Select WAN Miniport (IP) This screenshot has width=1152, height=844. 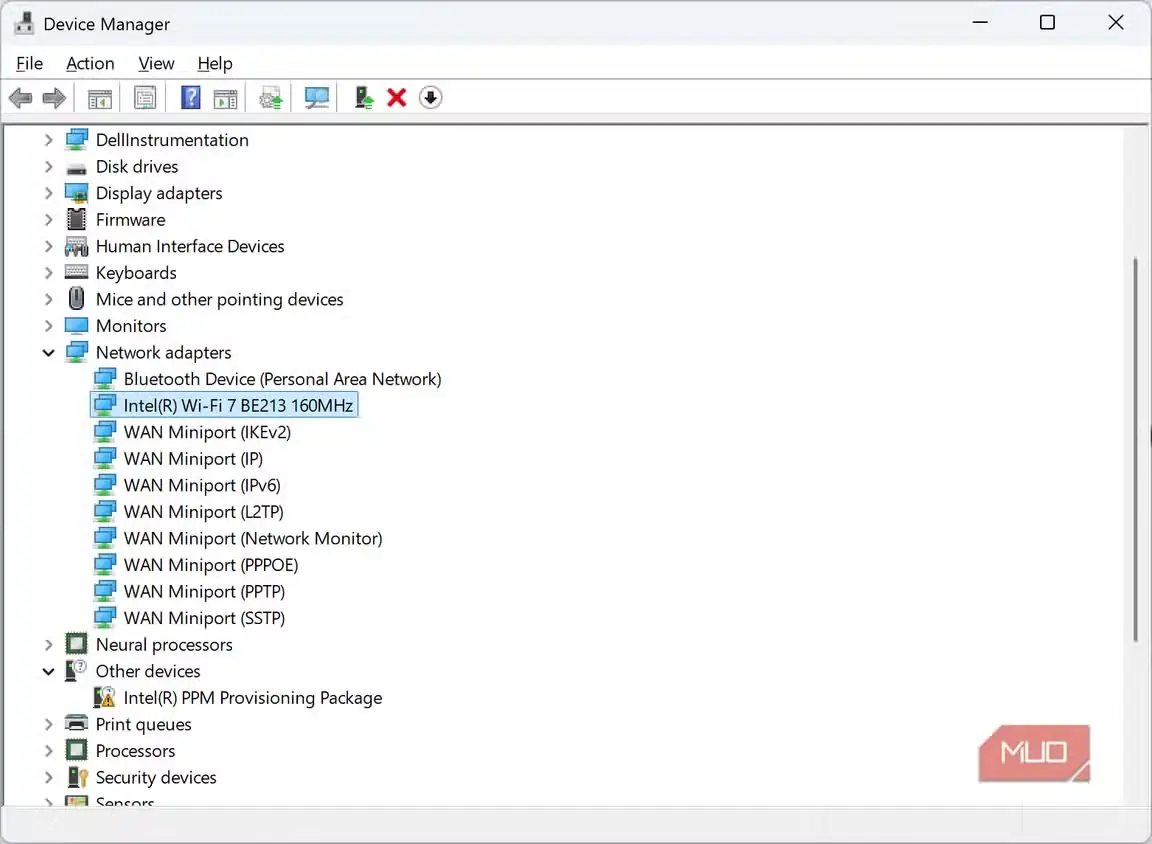[193, 458]
